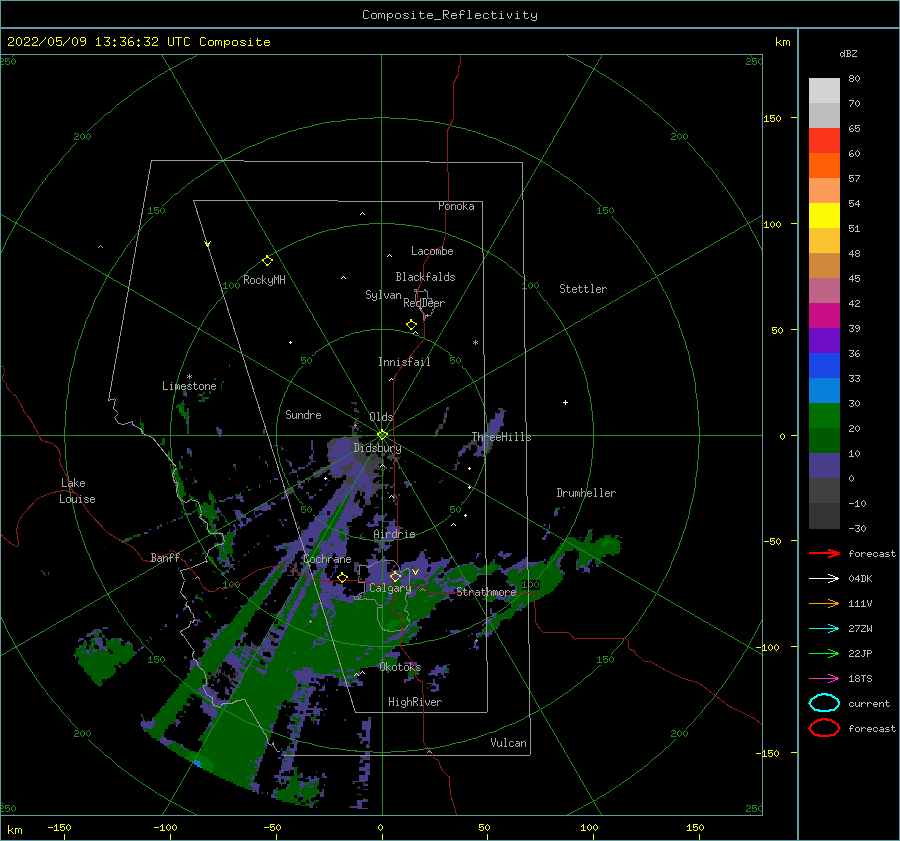
Task: Click the ThreeHills label
Action: tap(501, 437)
